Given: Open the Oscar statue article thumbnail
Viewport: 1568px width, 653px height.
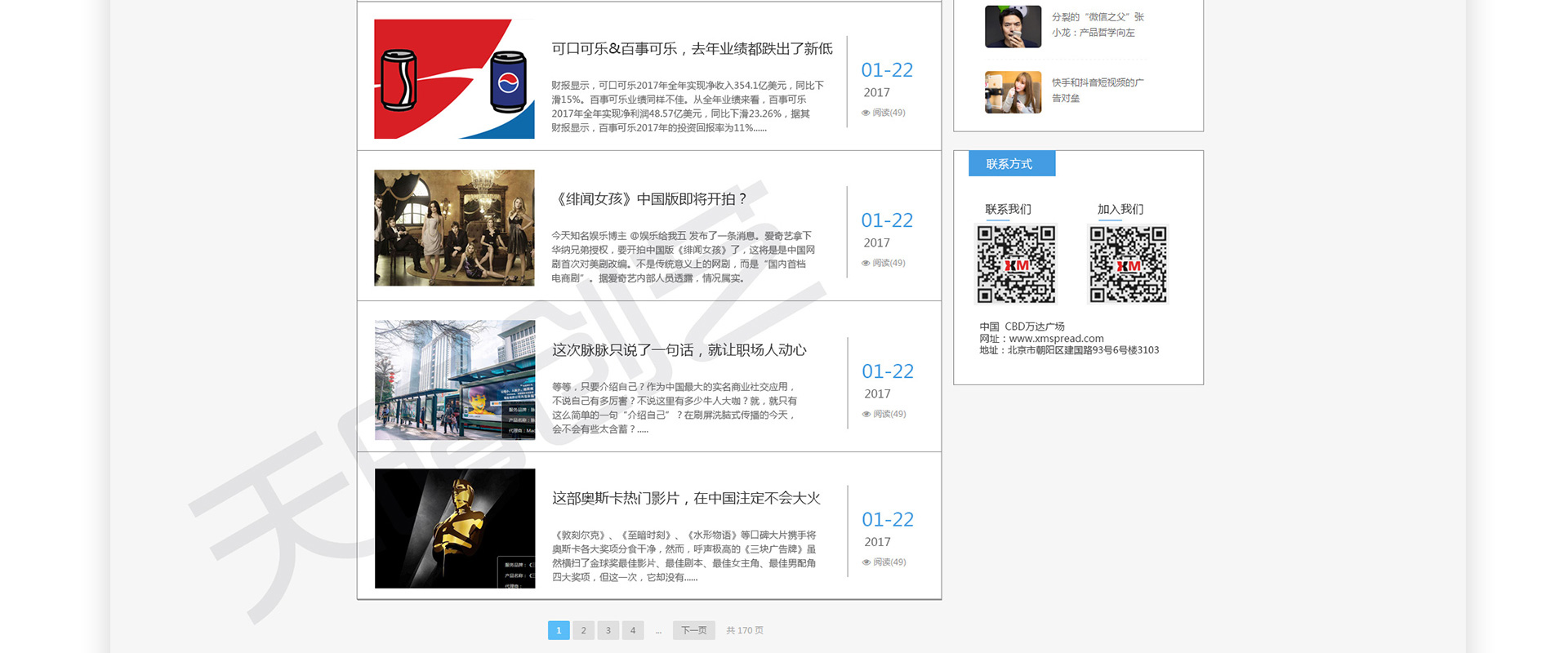Looking at the screenshot, I should point(455,528).
